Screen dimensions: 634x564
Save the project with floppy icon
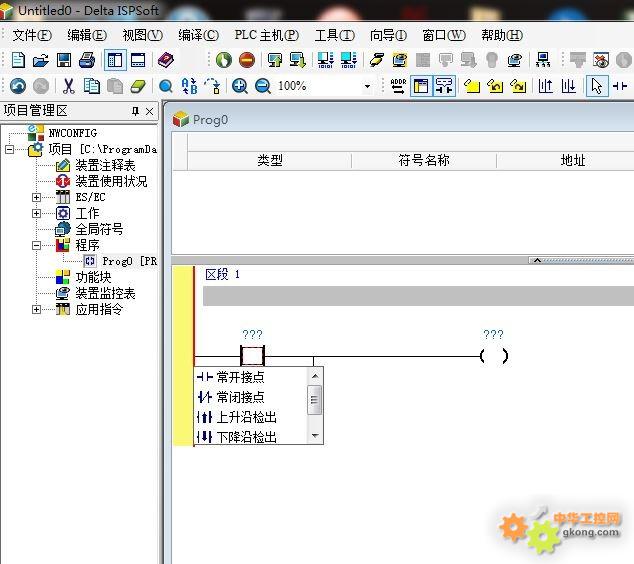click(64, 60)
